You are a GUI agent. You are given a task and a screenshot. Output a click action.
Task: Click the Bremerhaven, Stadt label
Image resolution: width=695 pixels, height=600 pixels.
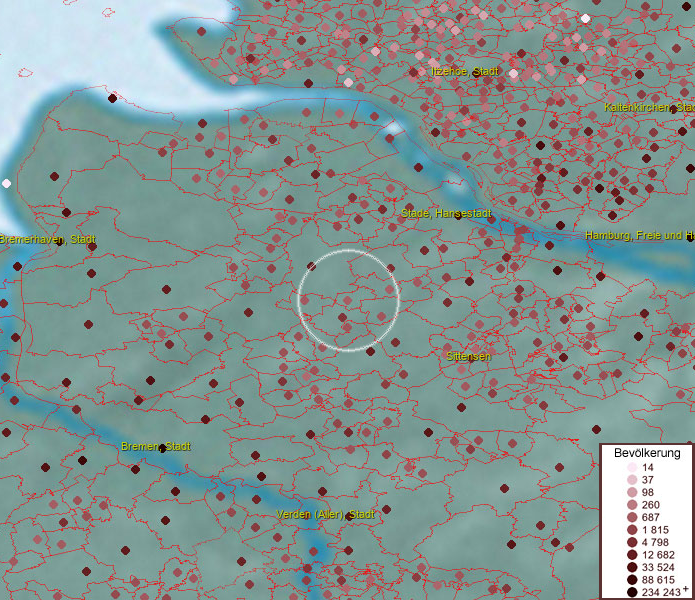tap(47, 240)
